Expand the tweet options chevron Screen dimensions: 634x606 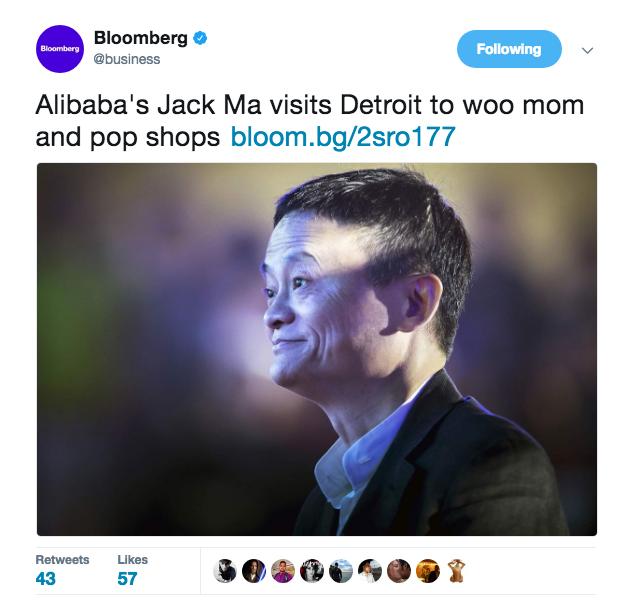588,51
